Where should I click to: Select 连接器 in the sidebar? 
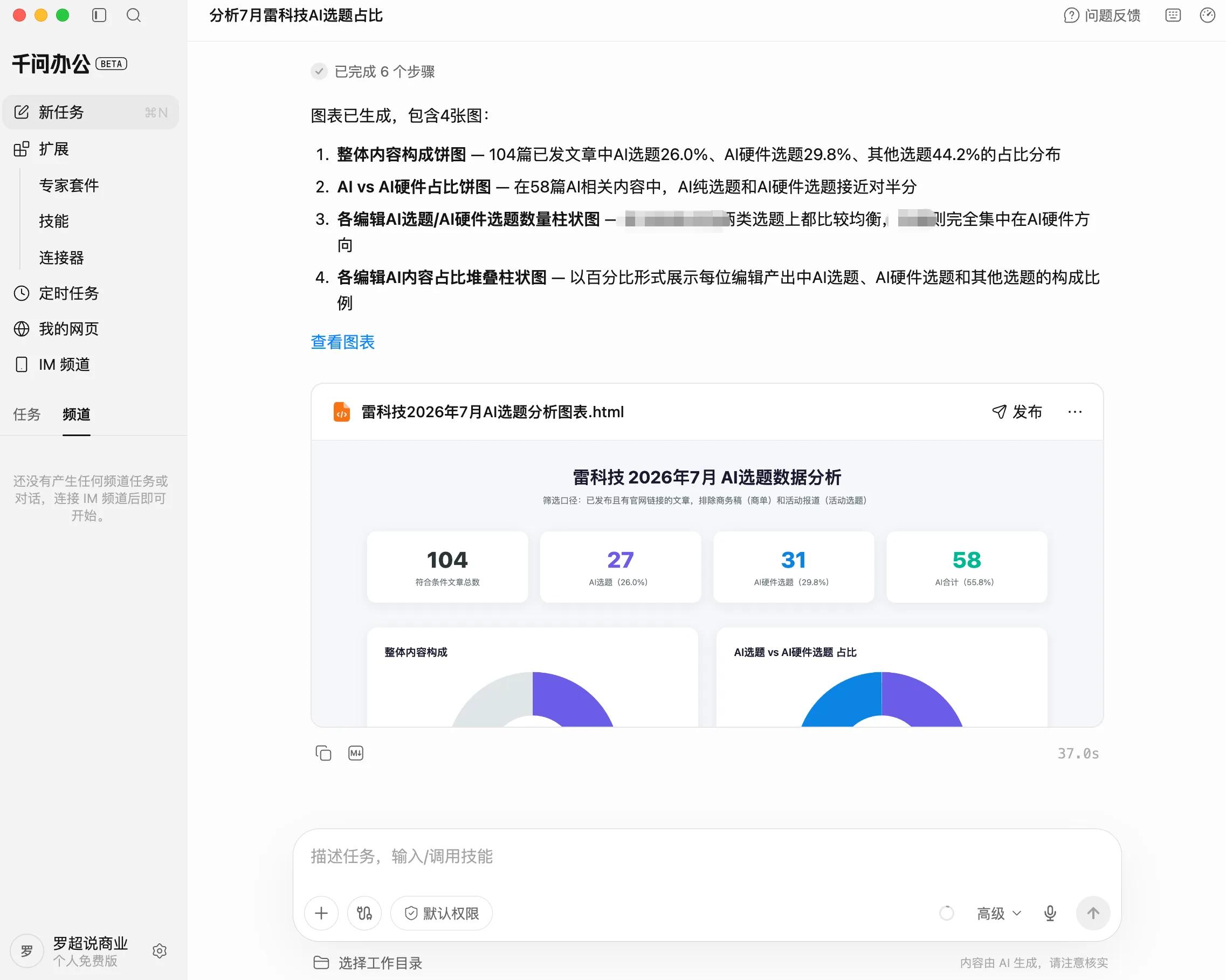pyautogui.click(x=61, y=258)
